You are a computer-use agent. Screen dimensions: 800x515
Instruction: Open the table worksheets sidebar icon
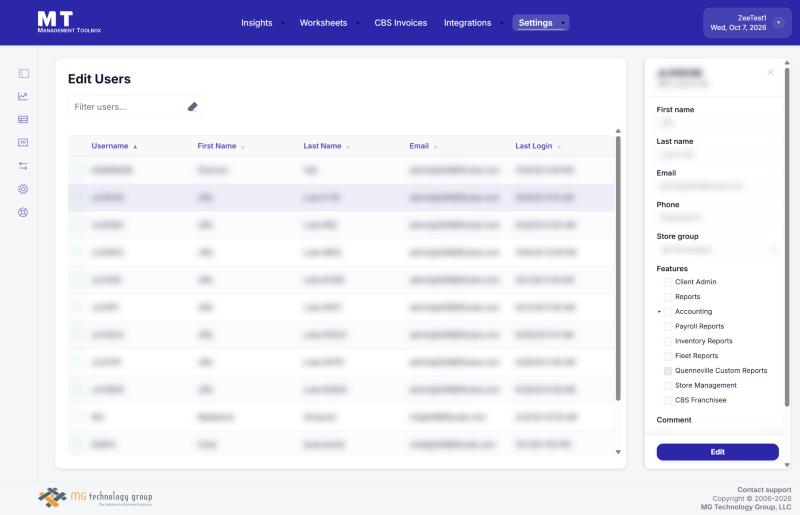pos(23,119)
